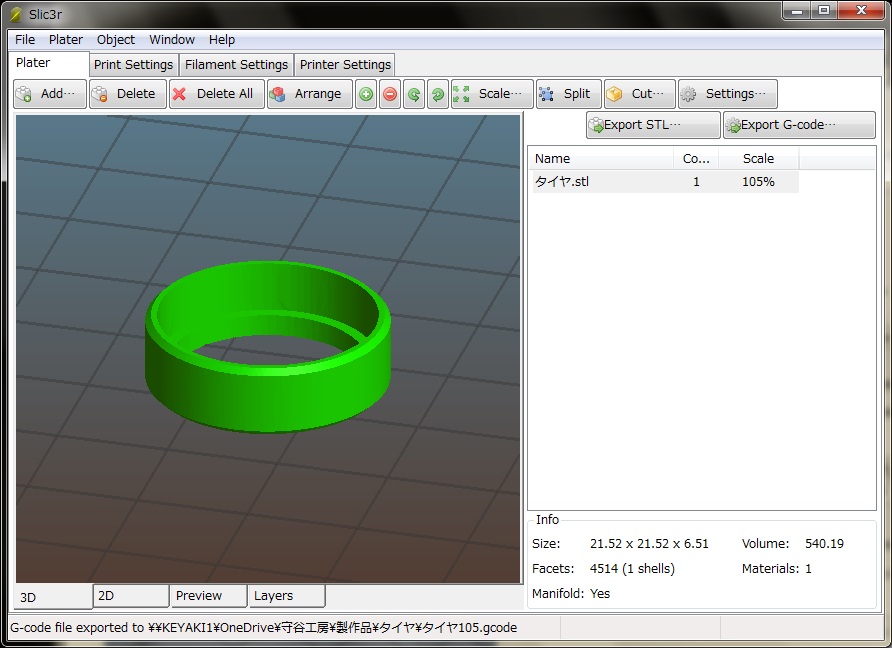This screenshot has width=892, height=648.
Task: Close the Slic3r window
Action: 861,11
